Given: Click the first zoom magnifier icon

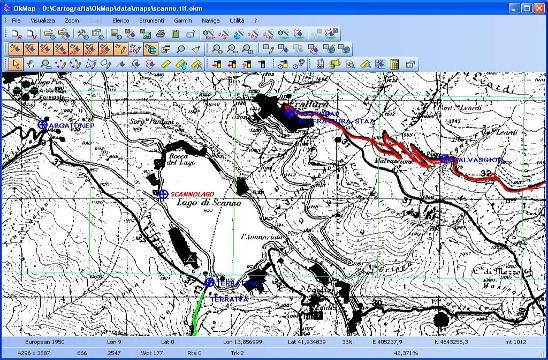Looking at the screenshot, I should [x=217, y=49].
